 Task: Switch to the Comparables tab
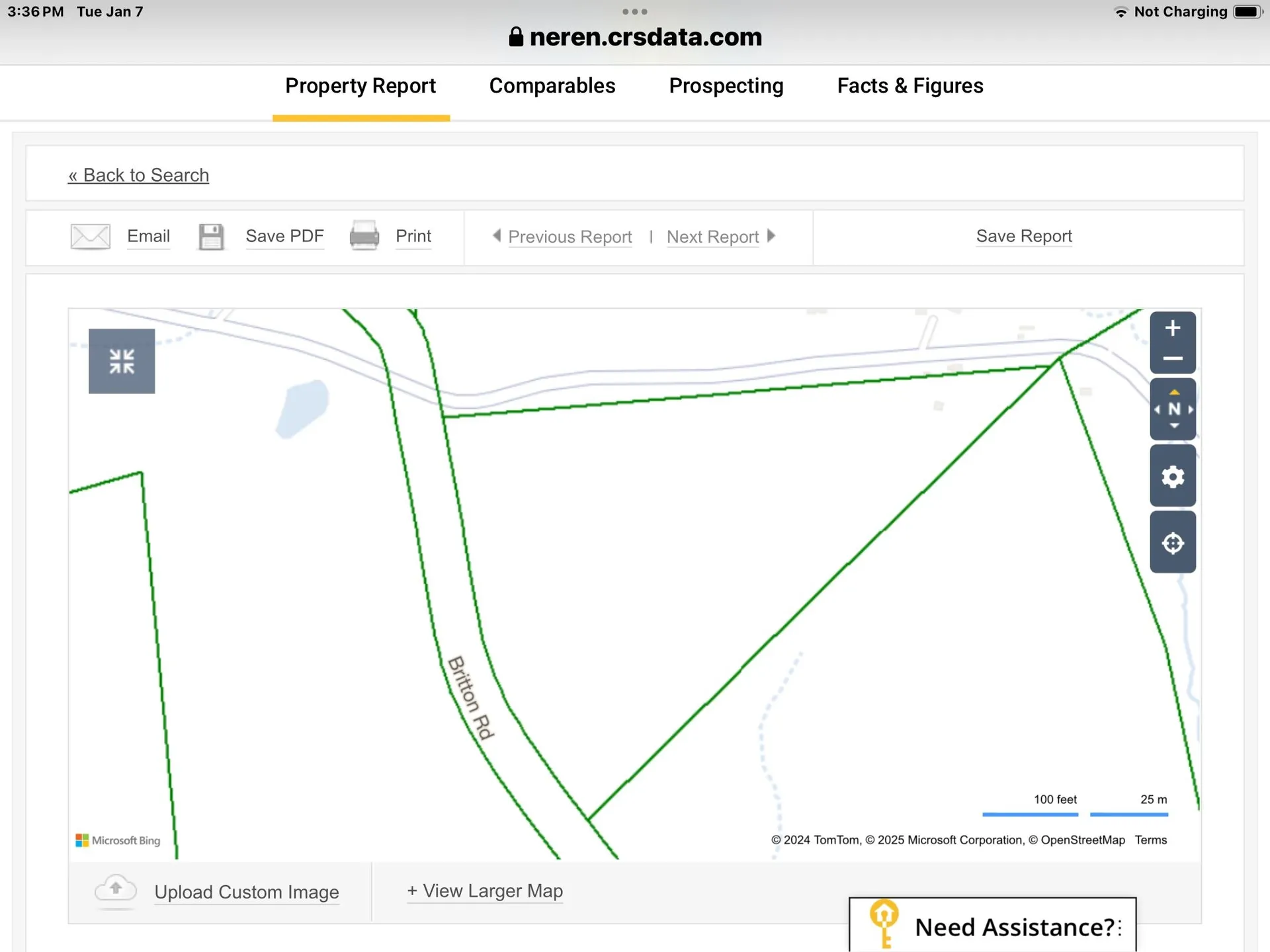click(552, 86)
